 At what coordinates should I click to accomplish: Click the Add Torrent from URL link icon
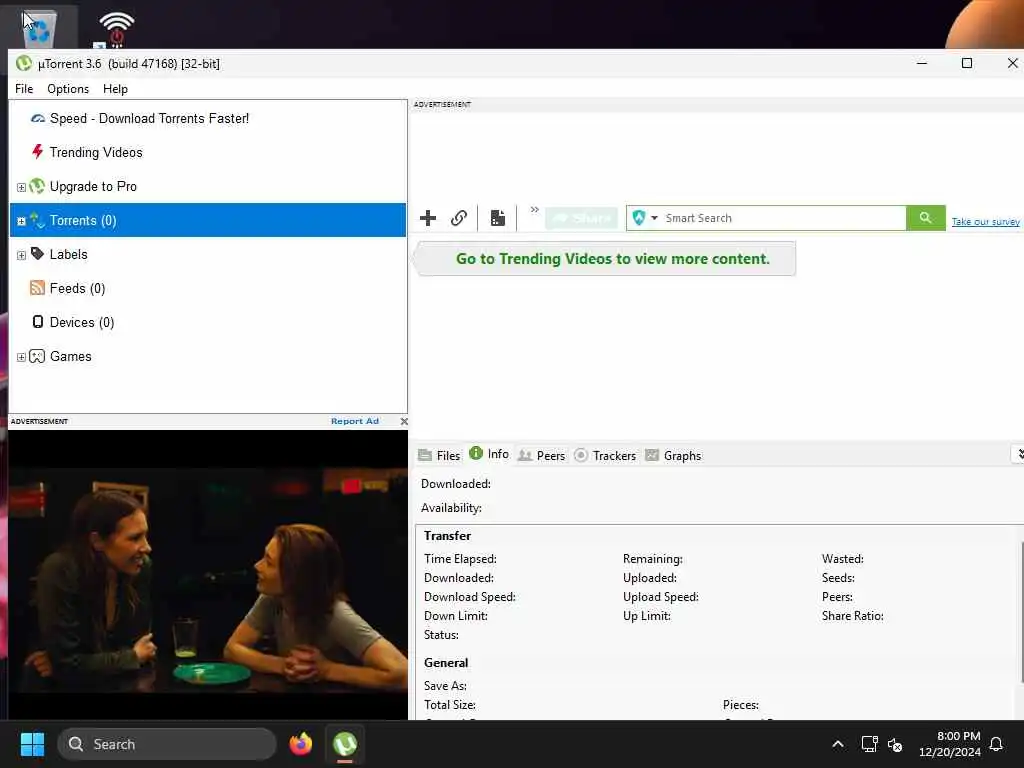click(459, 218)
